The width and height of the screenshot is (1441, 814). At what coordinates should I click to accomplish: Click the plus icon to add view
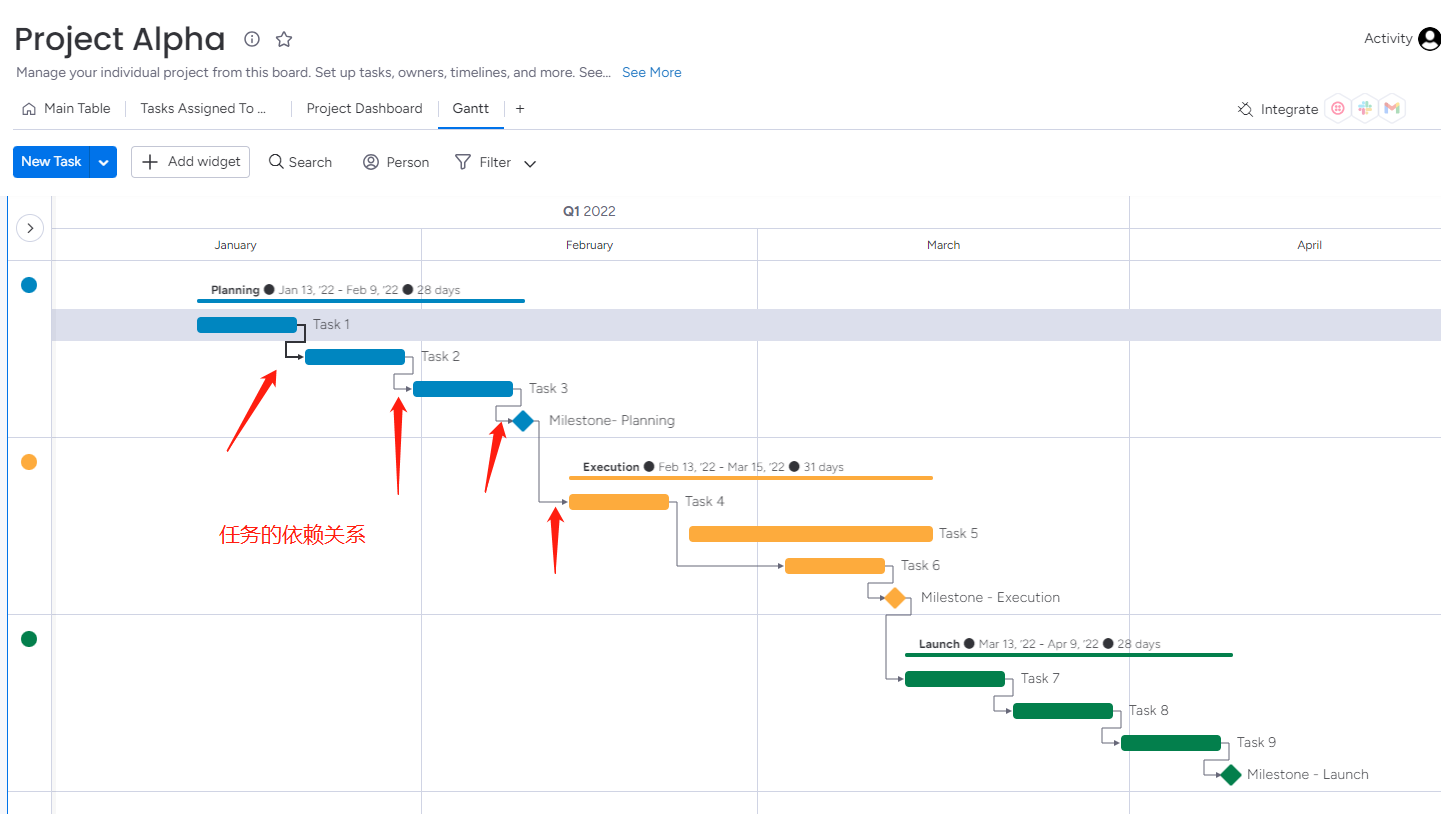tap(520, 109)
